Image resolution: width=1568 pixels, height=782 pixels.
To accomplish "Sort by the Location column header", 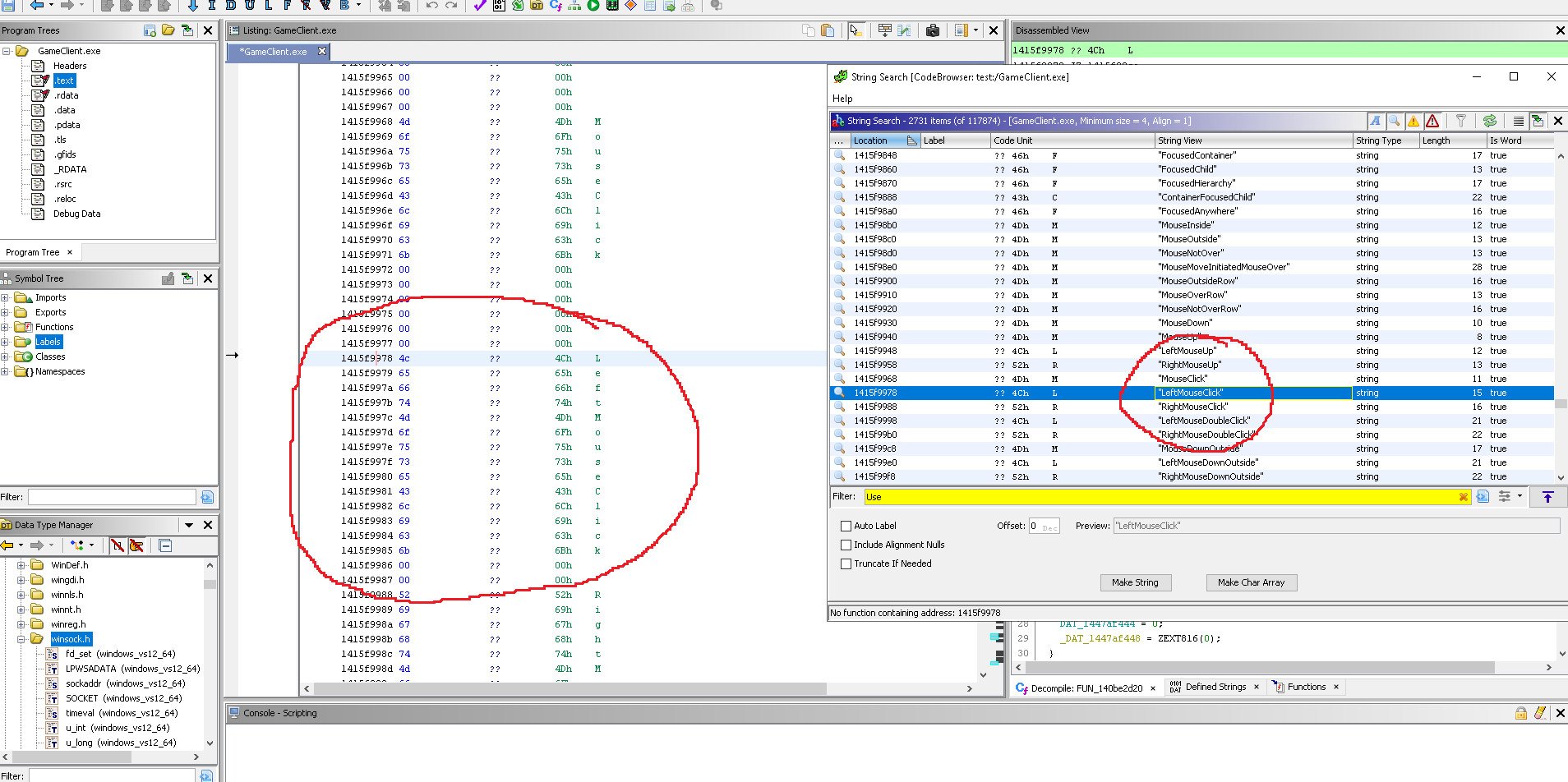I will tap(884, 140).
